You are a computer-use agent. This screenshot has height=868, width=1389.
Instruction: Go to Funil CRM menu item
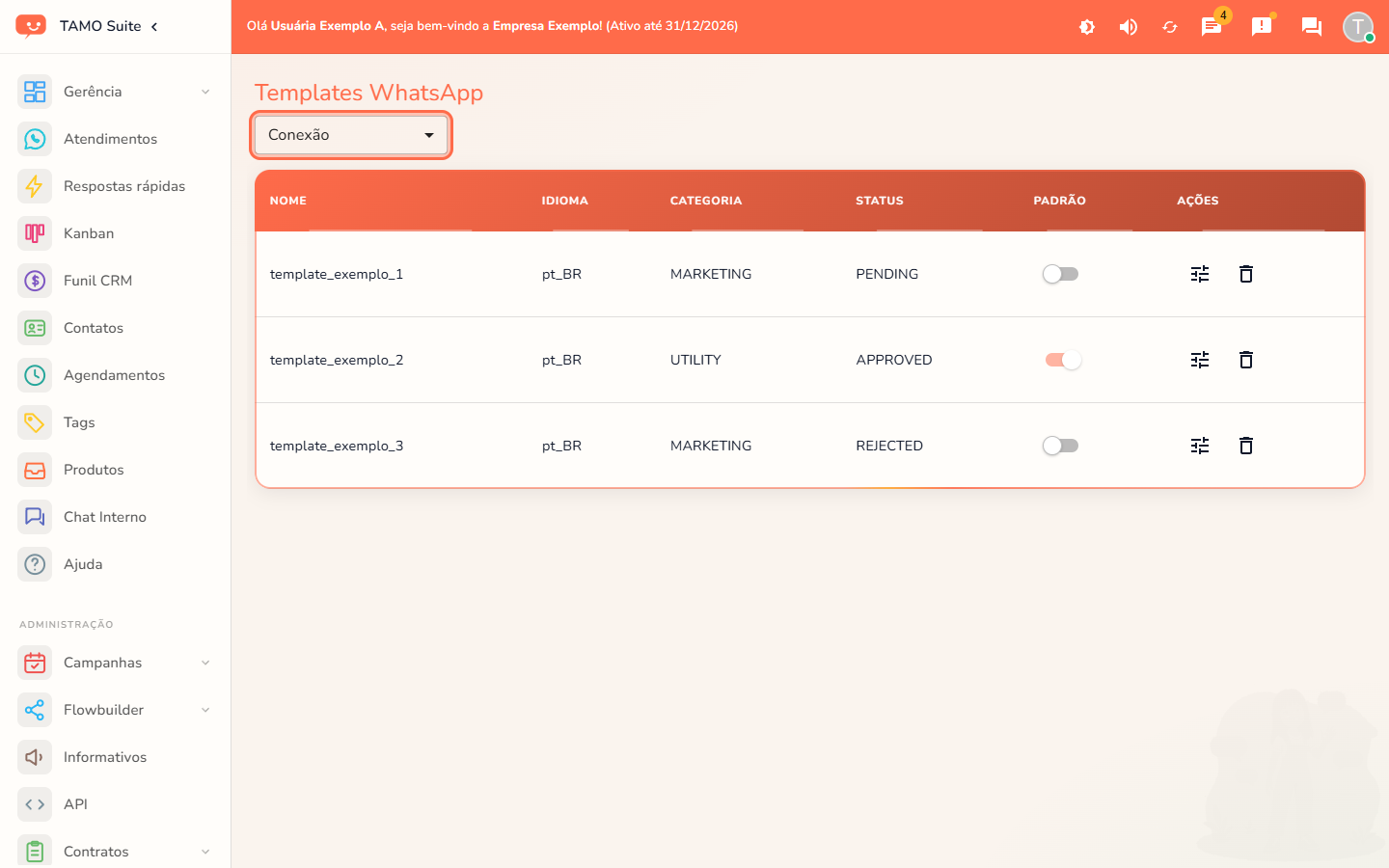(116, 281)
